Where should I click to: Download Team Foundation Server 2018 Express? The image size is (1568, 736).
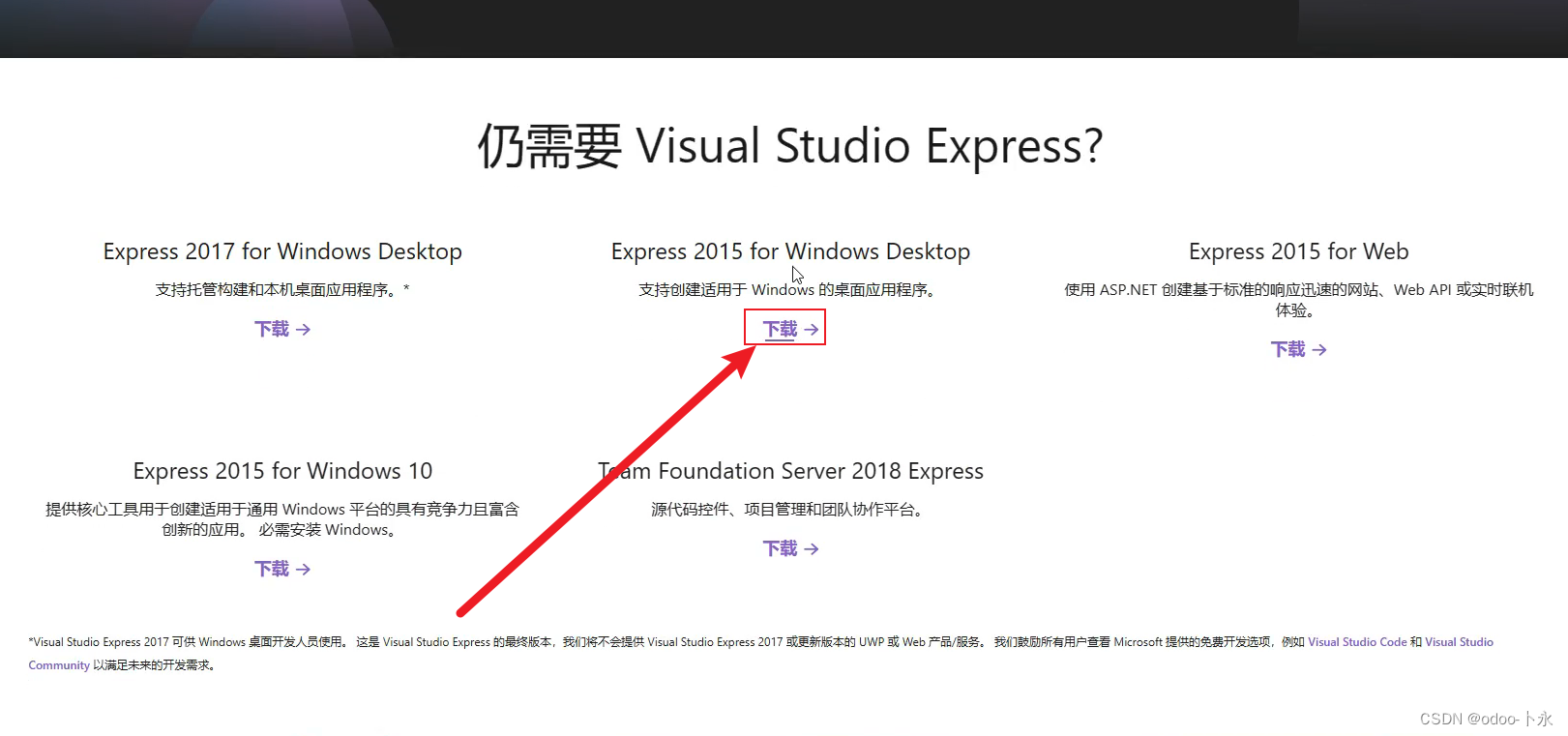pyautogui.click(x=790, y=548)
